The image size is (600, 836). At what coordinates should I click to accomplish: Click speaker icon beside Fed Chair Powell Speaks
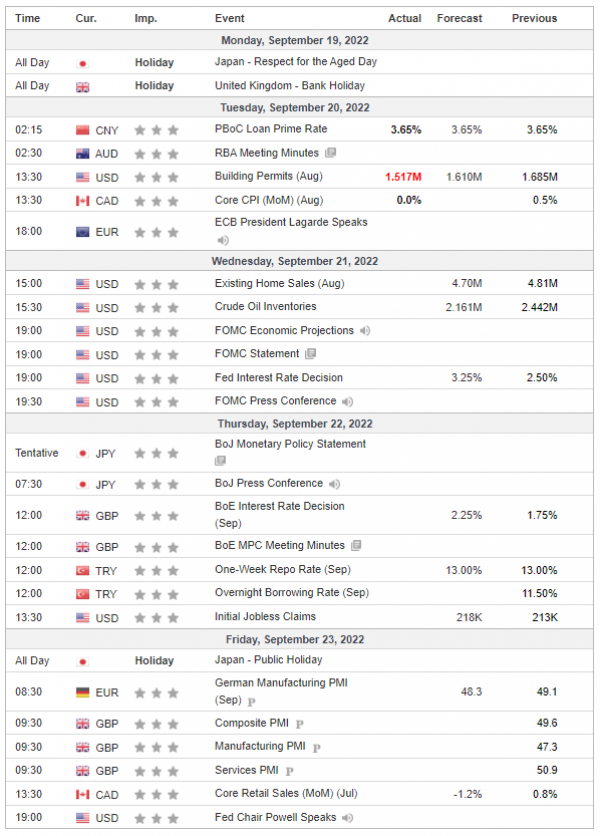348,818
